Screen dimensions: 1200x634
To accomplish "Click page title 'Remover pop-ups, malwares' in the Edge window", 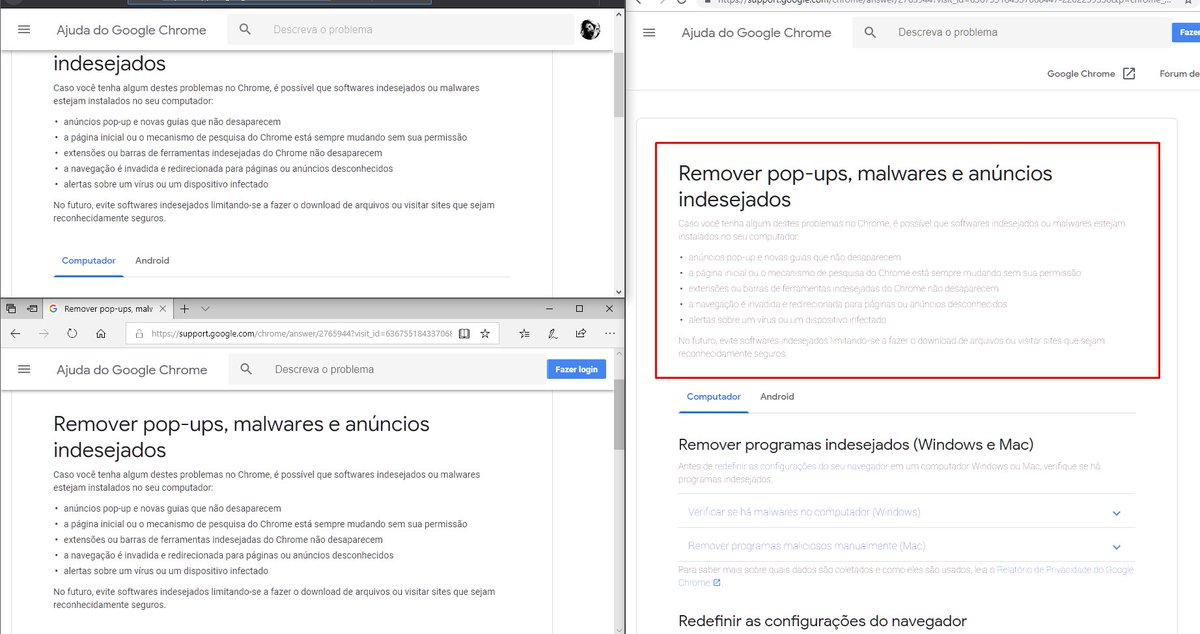I will click(x=241, y=436).
